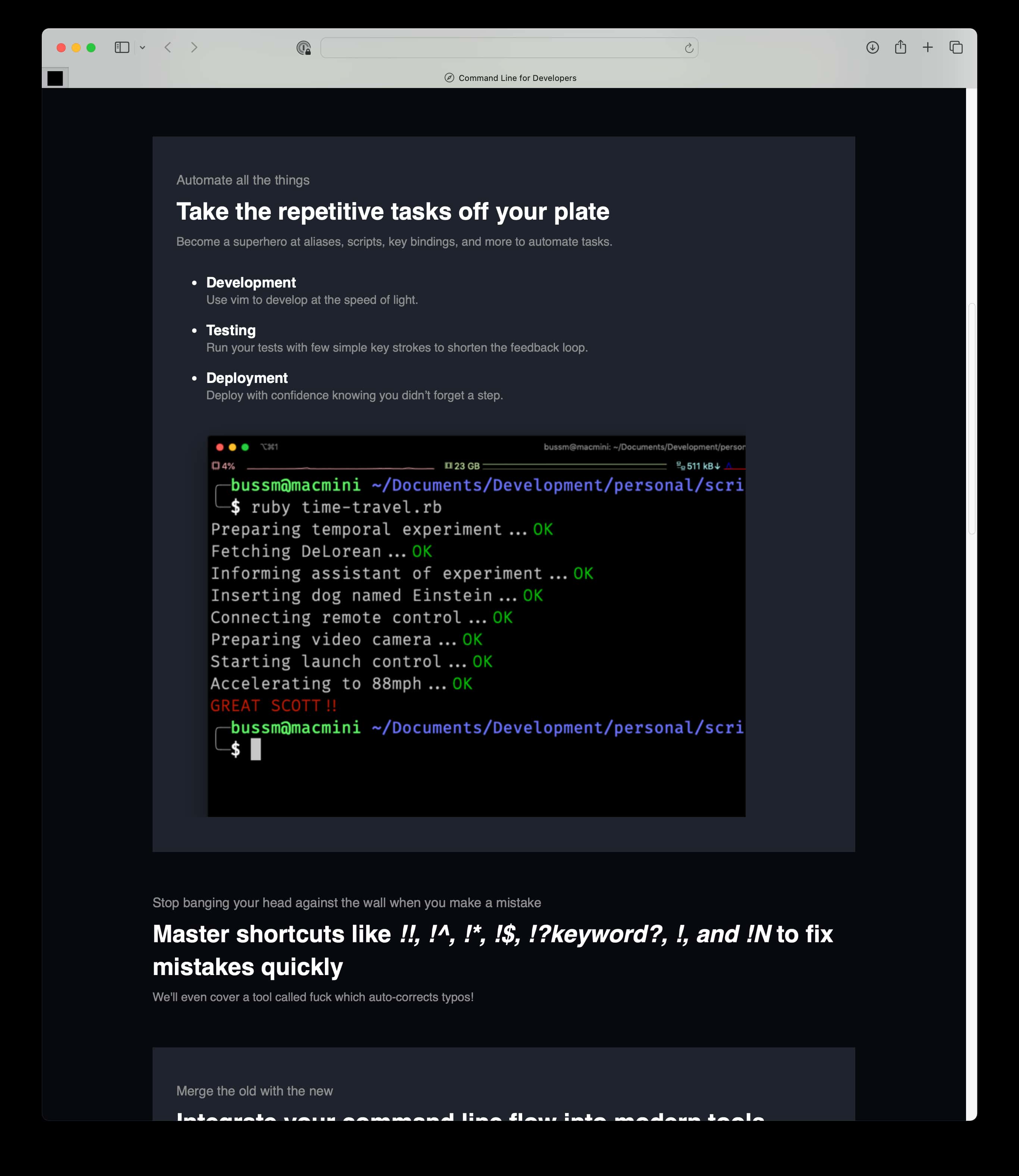Click the address bar field

point(501,48)
